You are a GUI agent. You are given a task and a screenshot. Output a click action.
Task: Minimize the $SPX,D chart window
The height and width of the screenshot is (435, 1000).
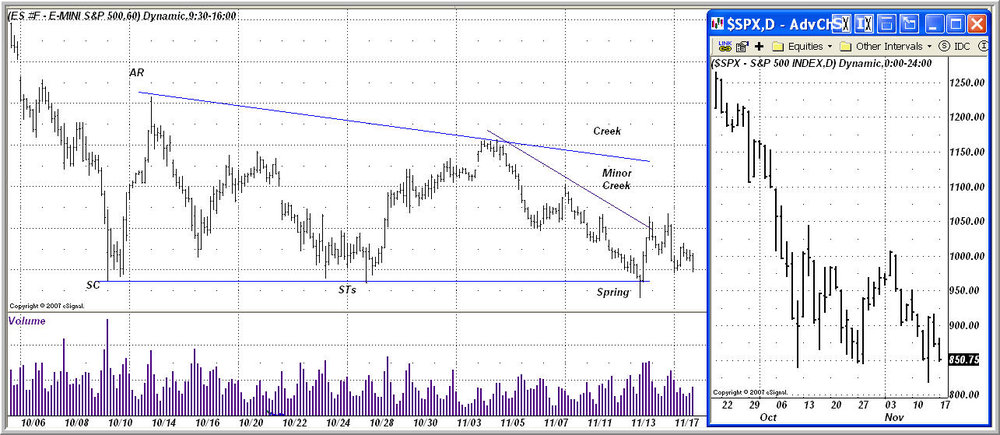(935, 24)
